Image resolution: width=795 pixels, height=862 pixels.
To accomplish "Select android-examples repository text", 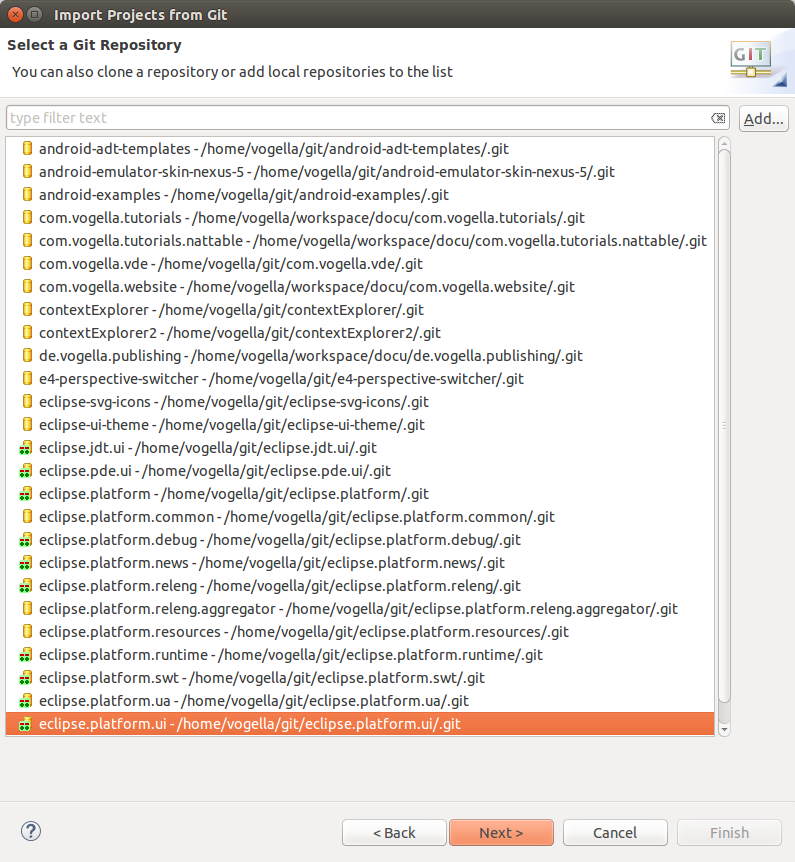I will pos(244,195).
